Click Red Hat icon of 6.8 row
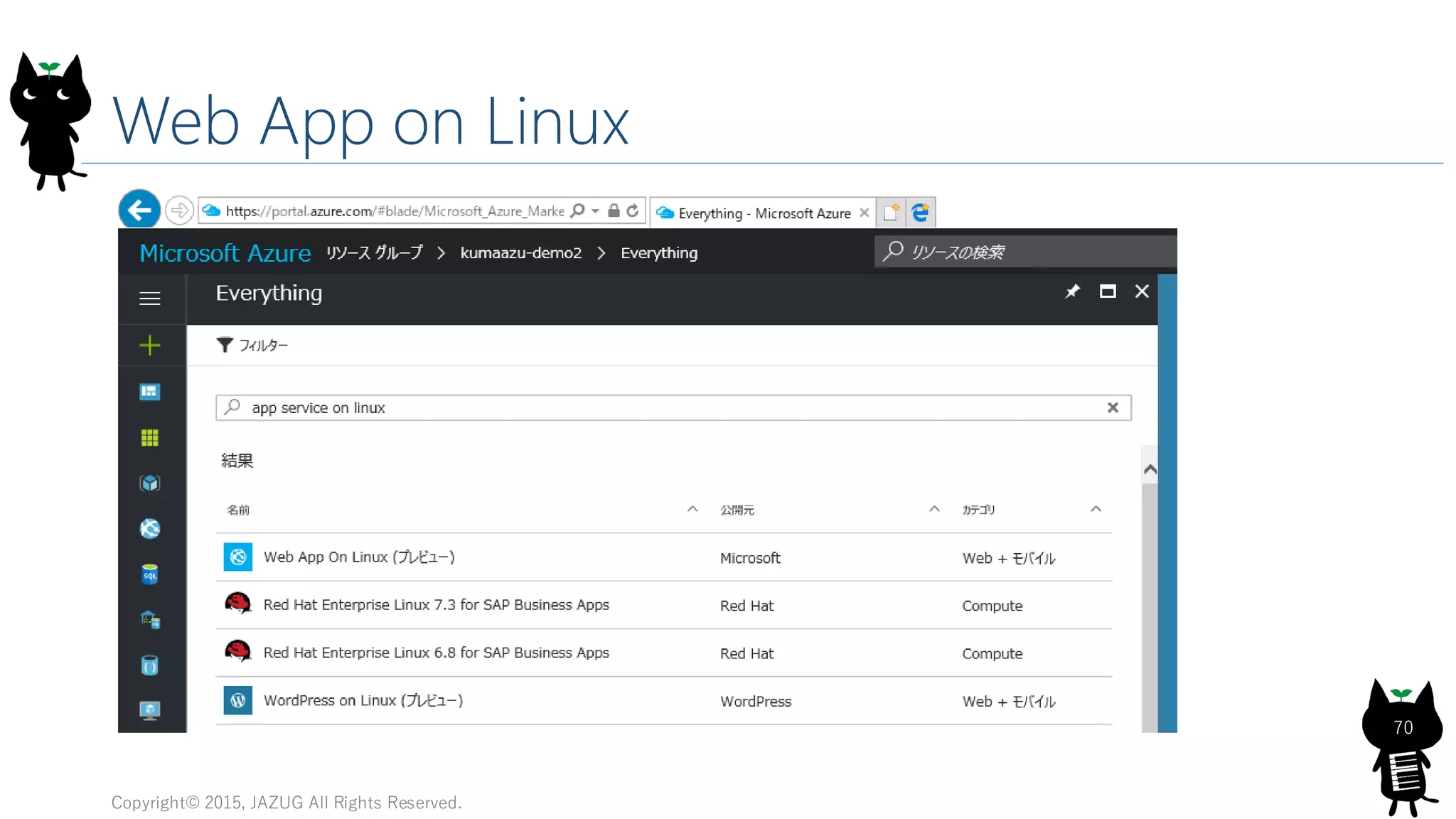 point(238,651)
